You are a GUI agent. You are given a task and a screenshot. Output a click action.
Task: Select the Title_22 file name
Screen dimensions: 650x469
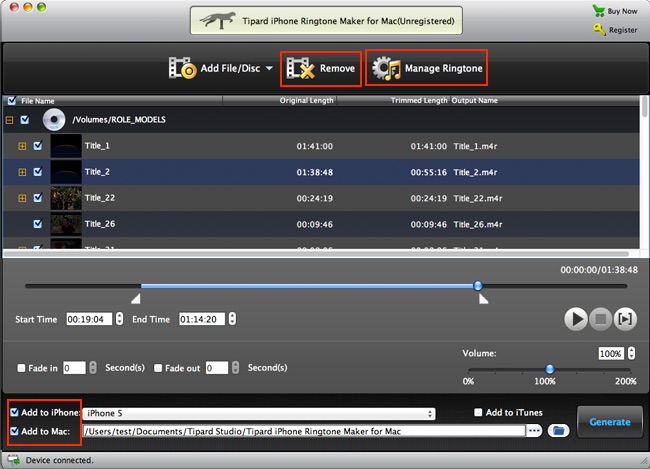pyautogui.click(x=100, y=198)
